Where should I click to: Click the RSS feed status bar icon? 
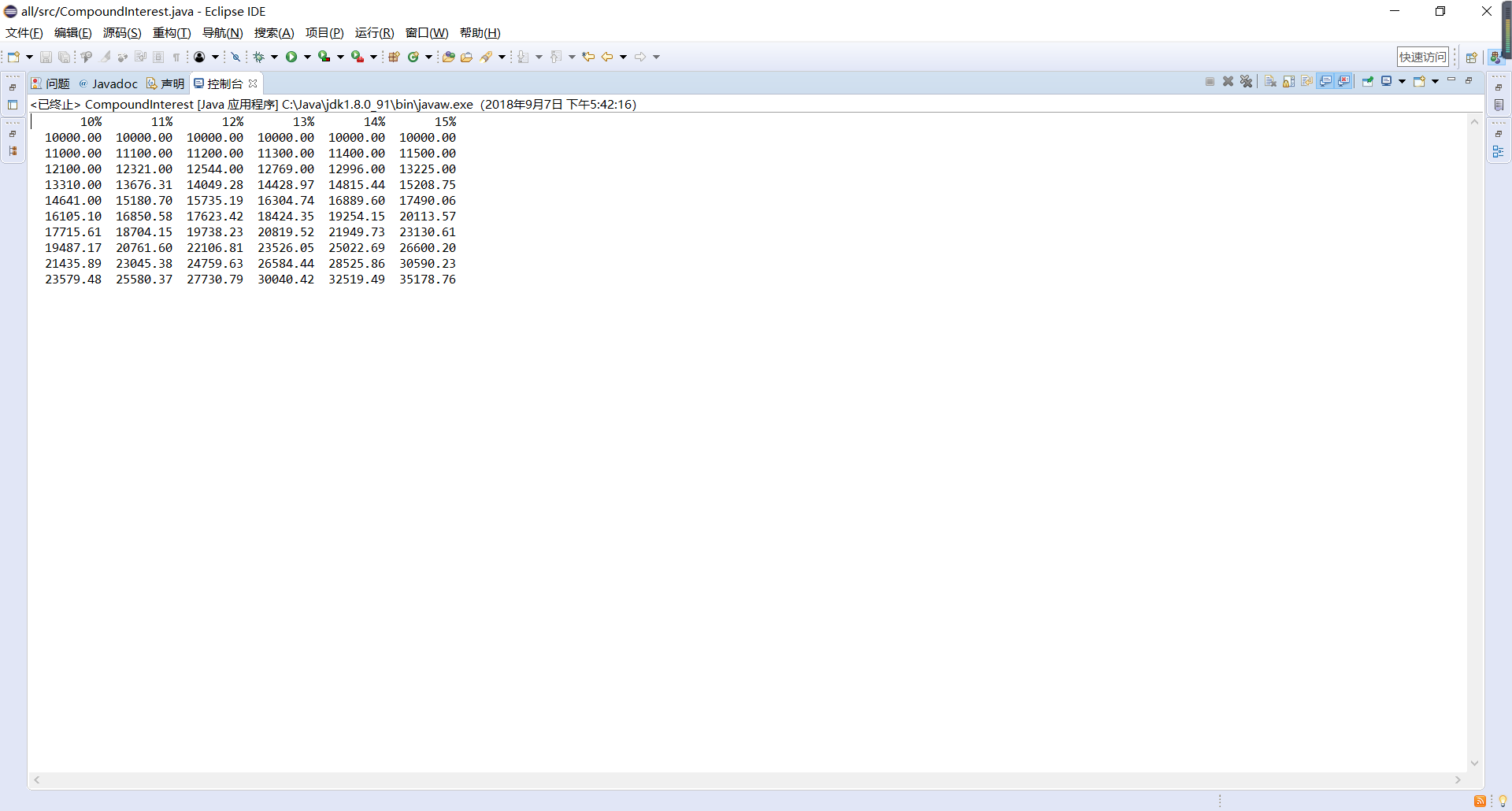tap(1480, 801)
